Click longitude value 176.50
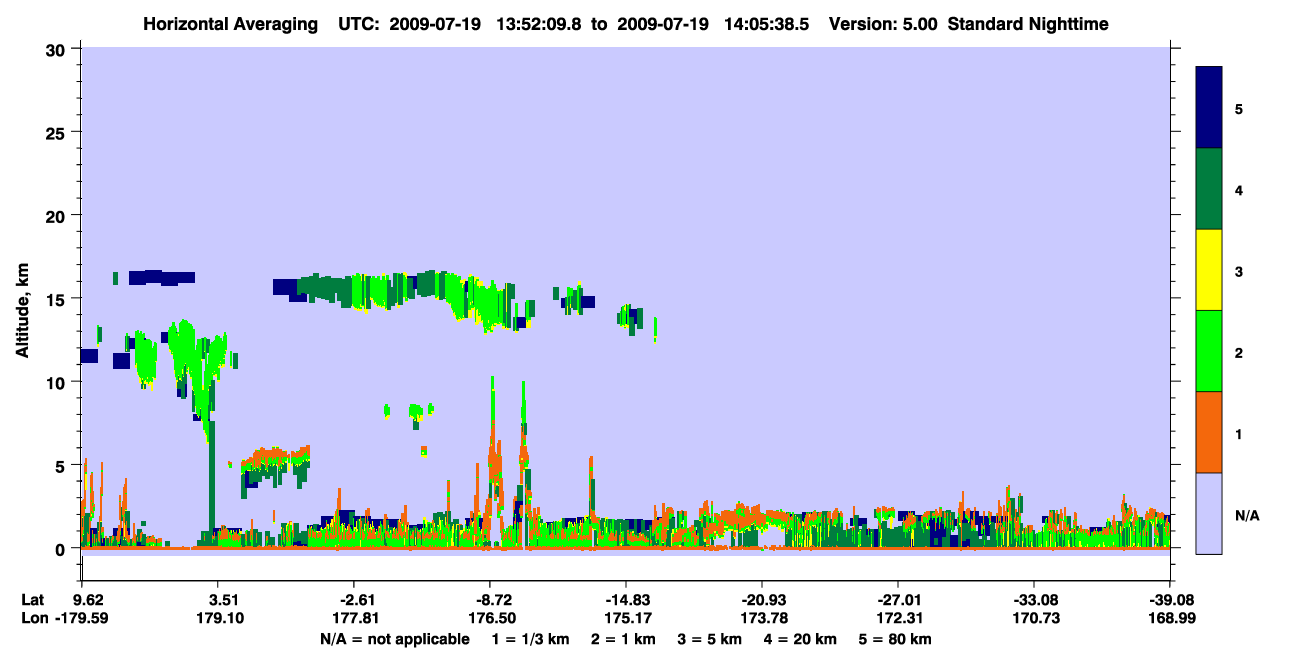 click(x=491, y=619)
